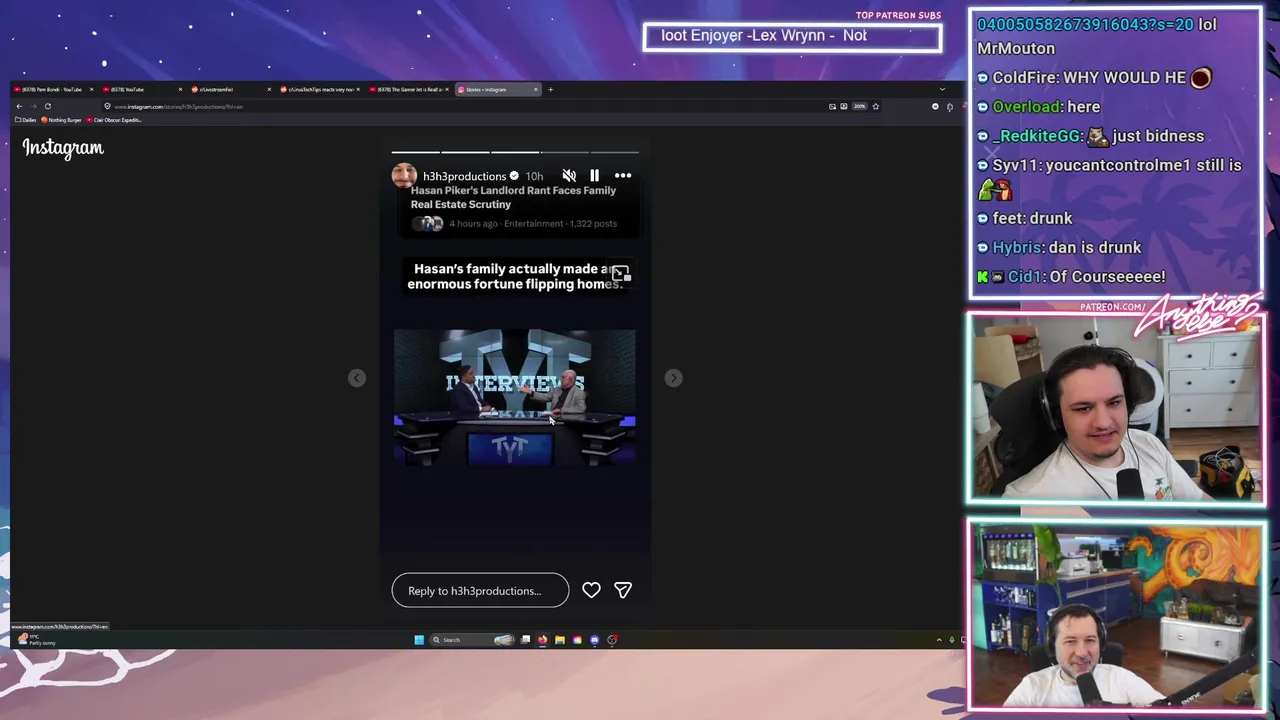
Task: Click the 200% zoom indicator
Action: (858, 106)
